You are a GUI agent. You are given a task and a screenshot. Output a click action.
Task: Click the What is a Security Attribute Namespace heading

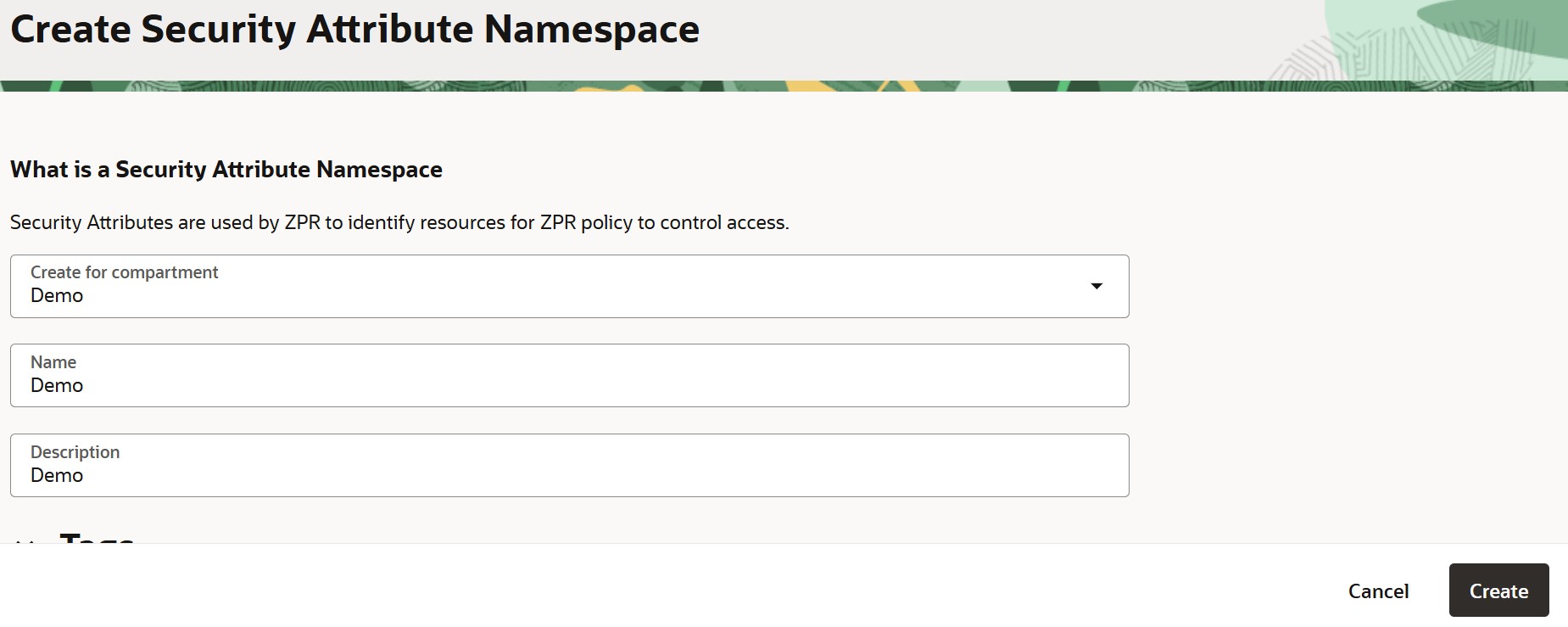(226, 170)
